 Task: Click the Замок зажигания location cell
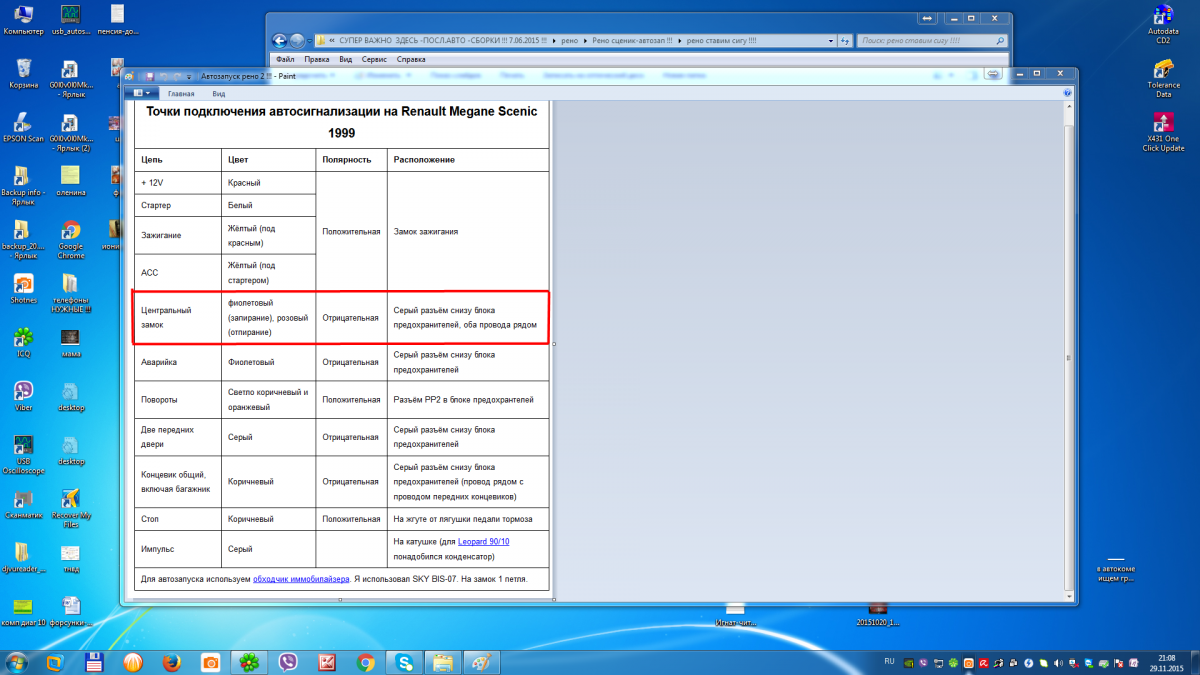[468, 231]
